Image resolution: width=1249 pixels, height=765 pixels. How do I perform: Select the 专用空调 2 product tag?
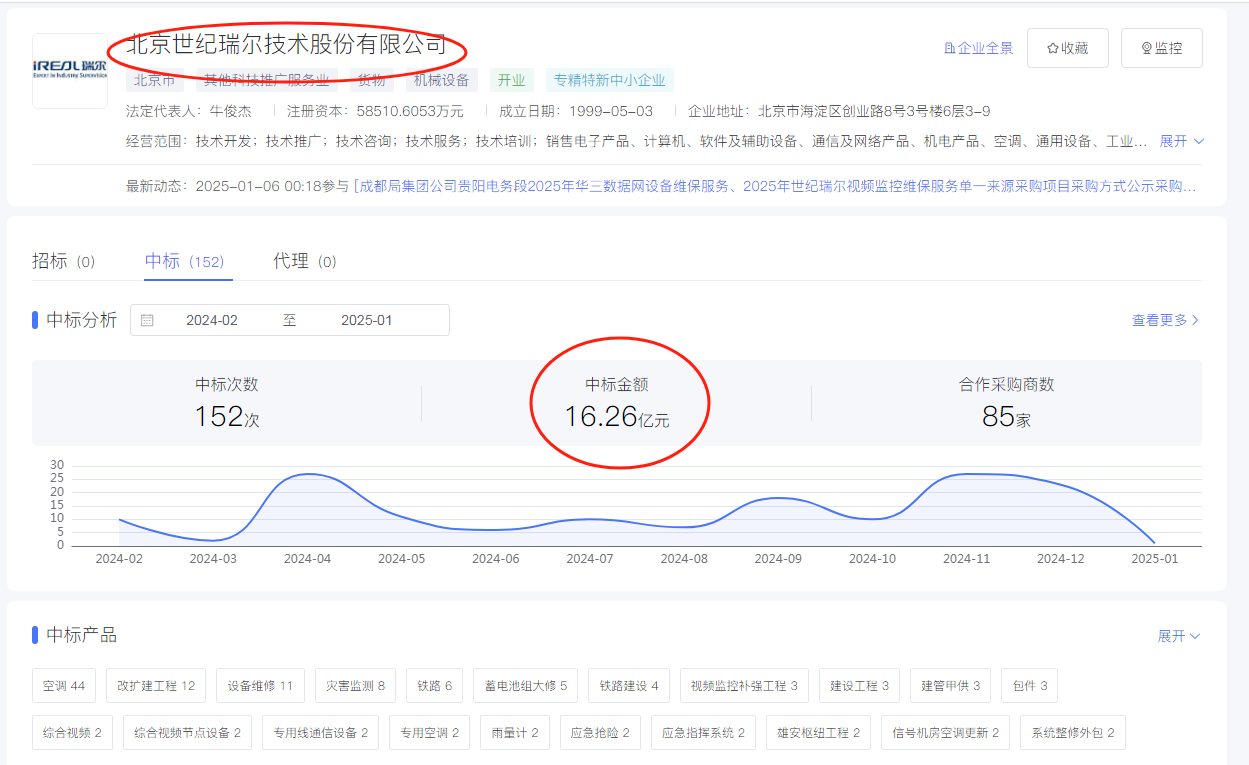click(429, 733)
